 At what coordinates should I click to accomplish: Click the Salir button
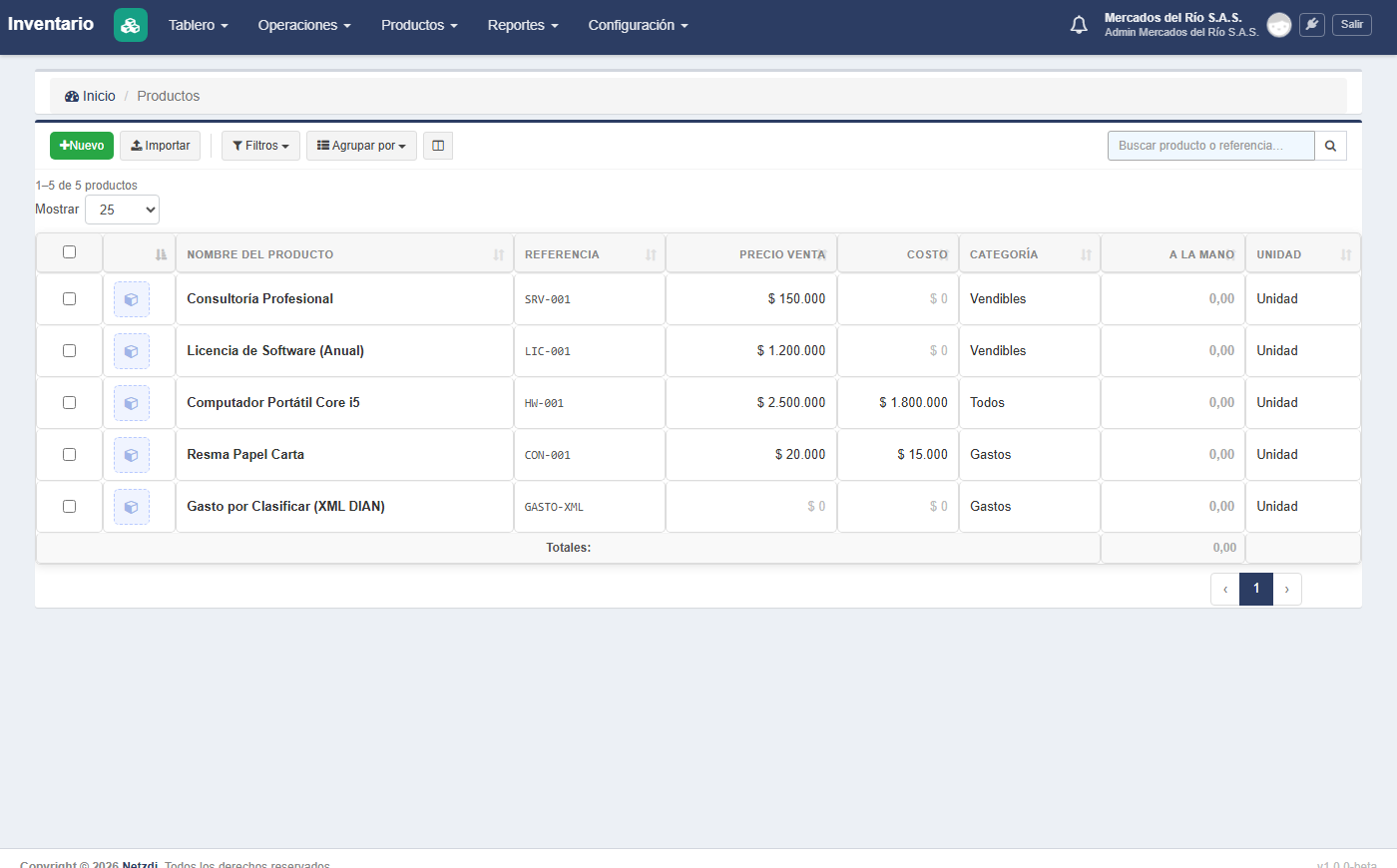1352,25
